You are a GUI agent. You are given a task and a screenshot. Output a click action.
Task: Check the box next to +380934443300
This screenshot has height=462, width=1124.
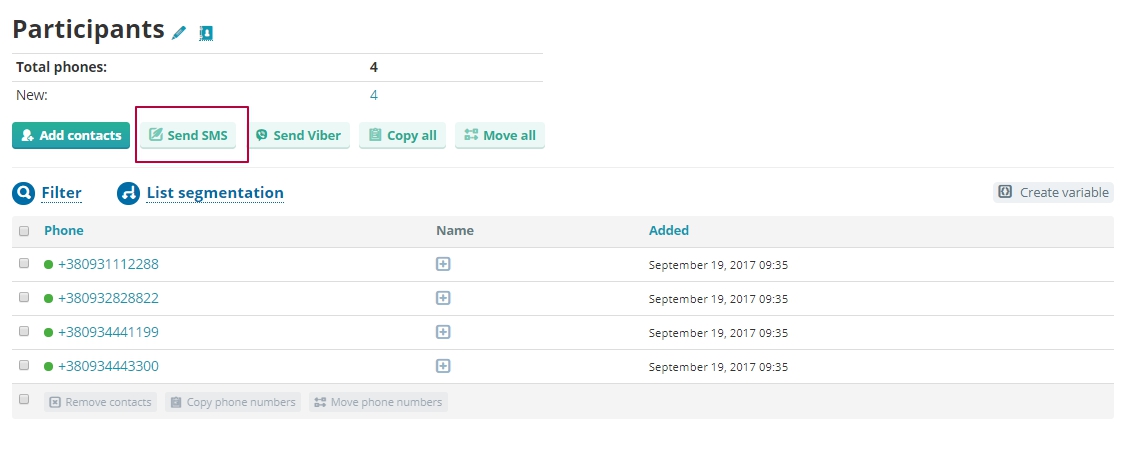coord(24,366)
